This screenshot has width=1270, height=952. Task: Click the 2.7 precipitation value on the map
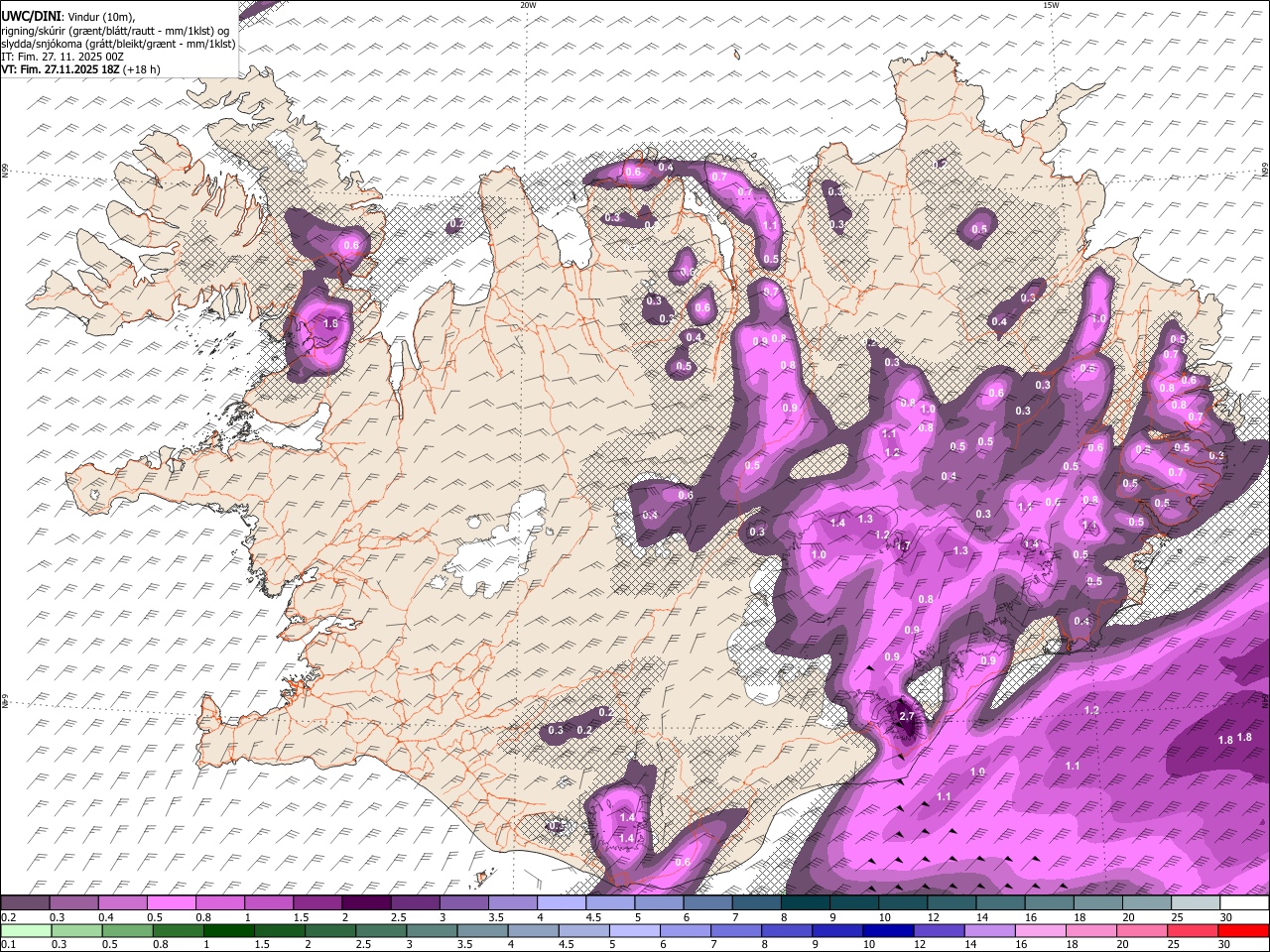(906, 716)
